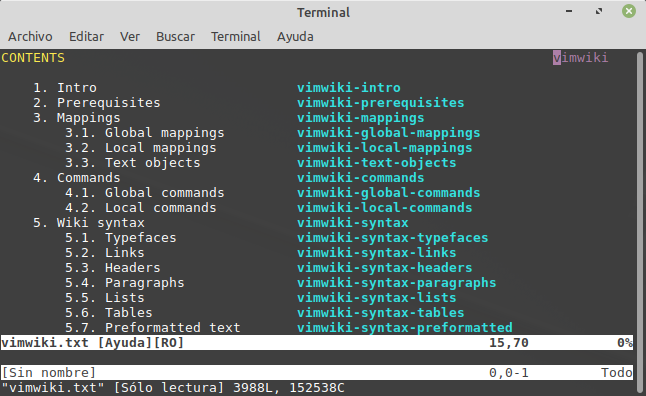Click the vimwiki-global-mappings tag link
Screen dimensions: 646x396
click(x=389, y=133)
